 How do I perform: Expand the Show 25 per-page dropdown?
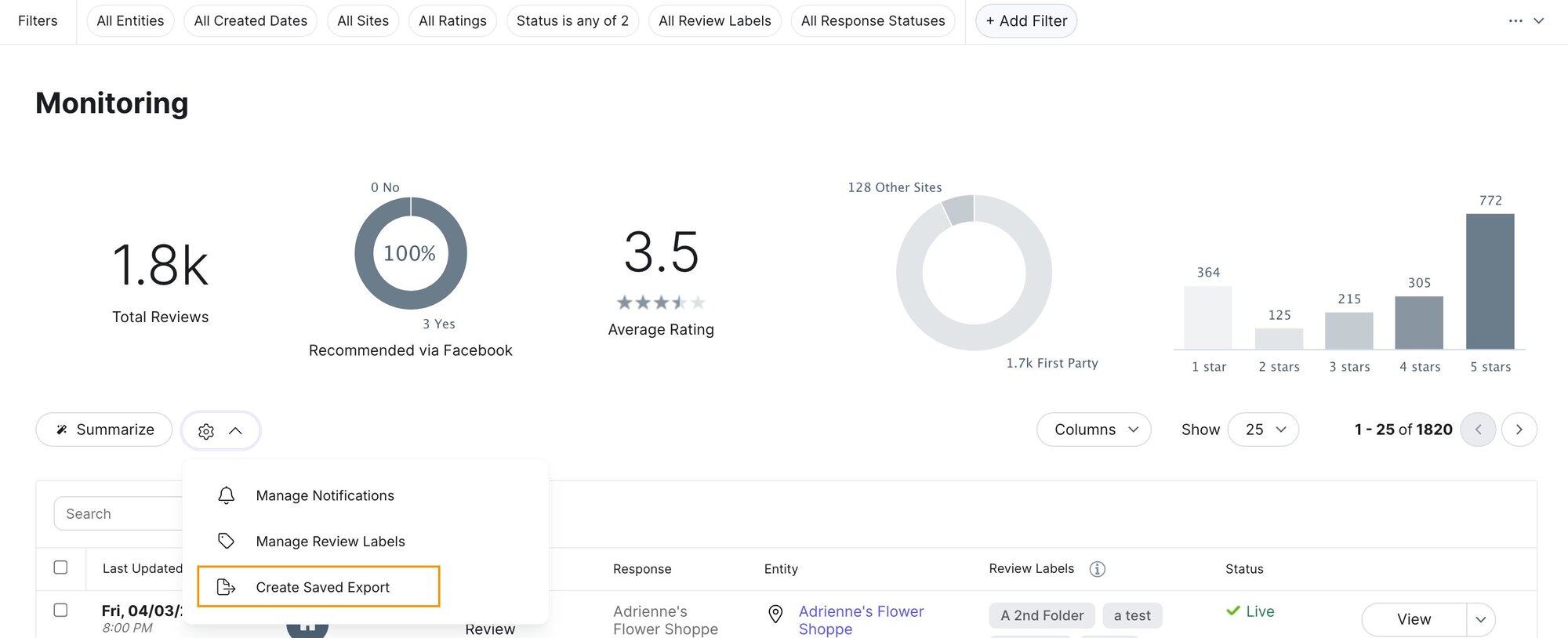pyautogui.click(x=1263, y=430)
